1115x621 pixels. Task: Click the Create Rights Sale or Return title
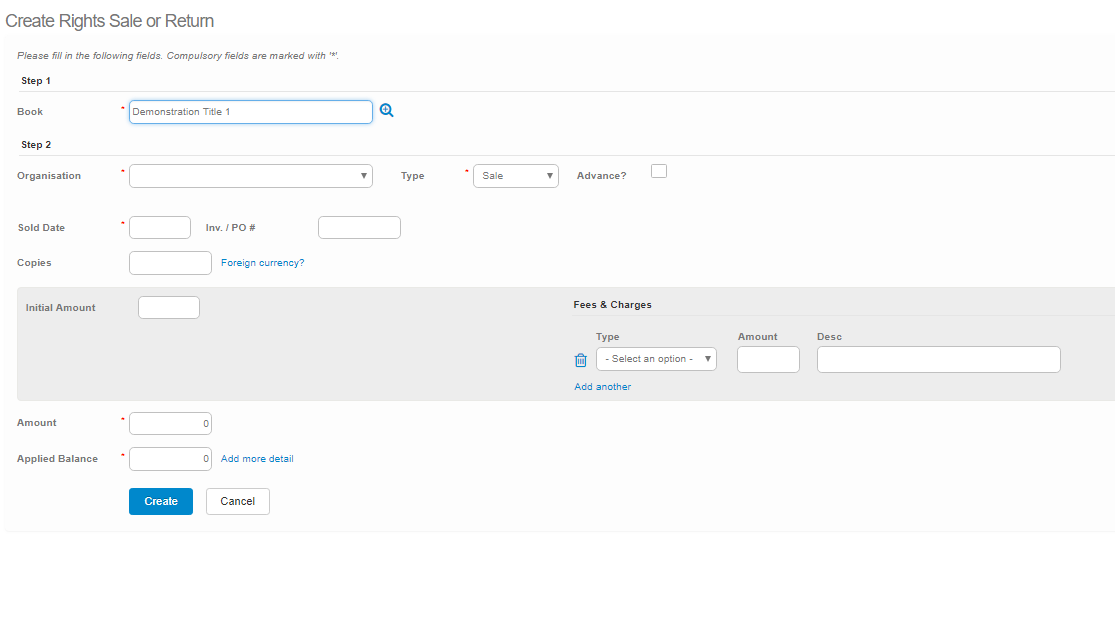[x=110, y=21]
